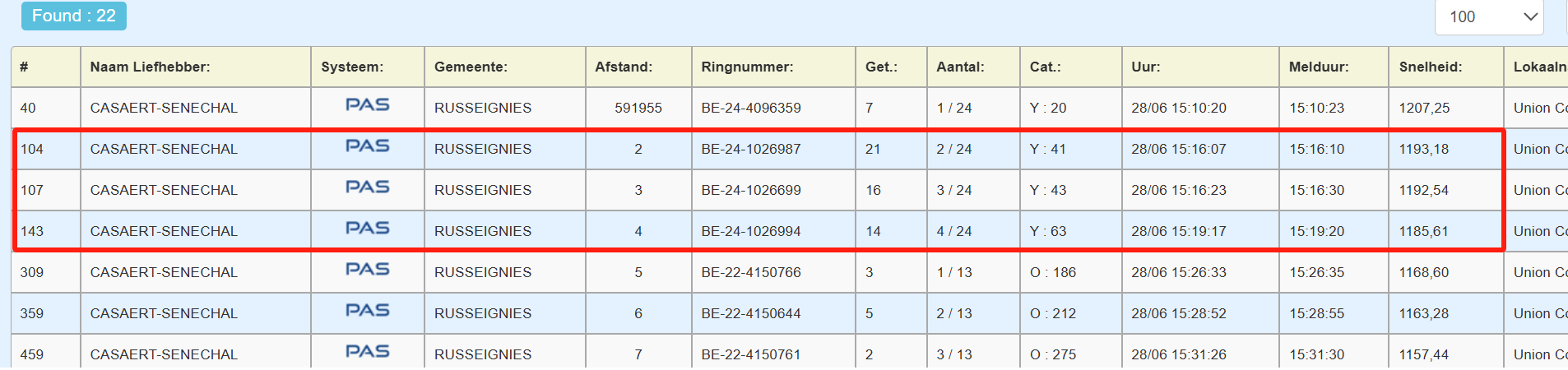Sort by Naam Liefhebber column header
The width and height of the screenshot is (1568, 370).
[150, 67]
